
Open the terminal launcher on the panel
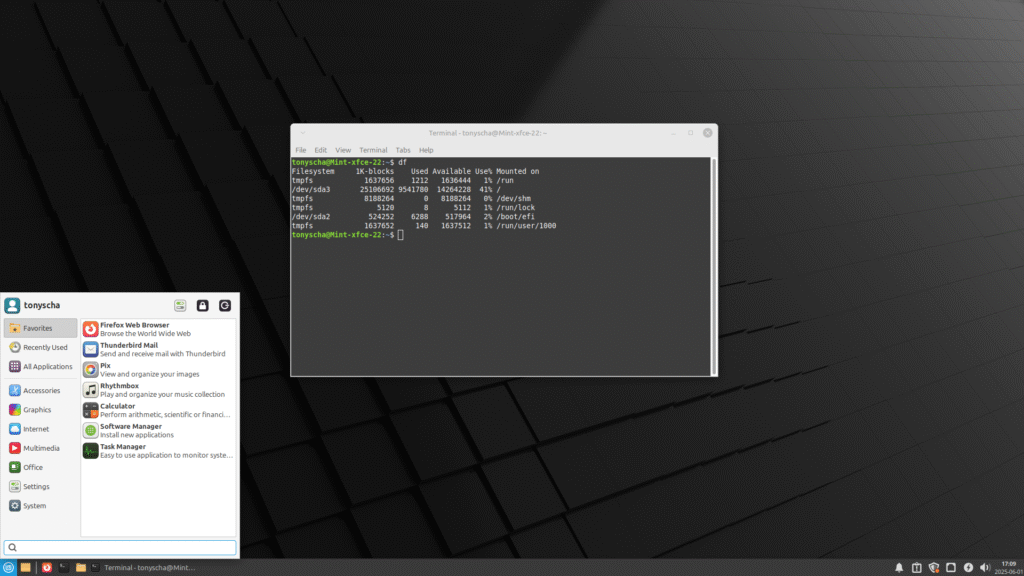(63, 568)
